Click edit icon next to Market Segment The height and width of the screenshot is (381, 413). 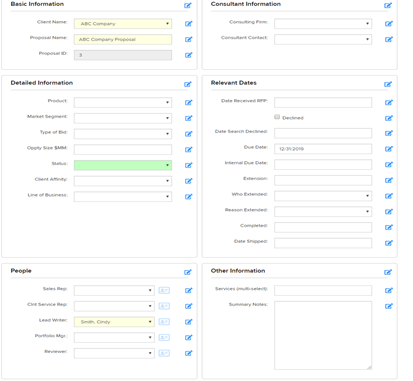point(188,118)
